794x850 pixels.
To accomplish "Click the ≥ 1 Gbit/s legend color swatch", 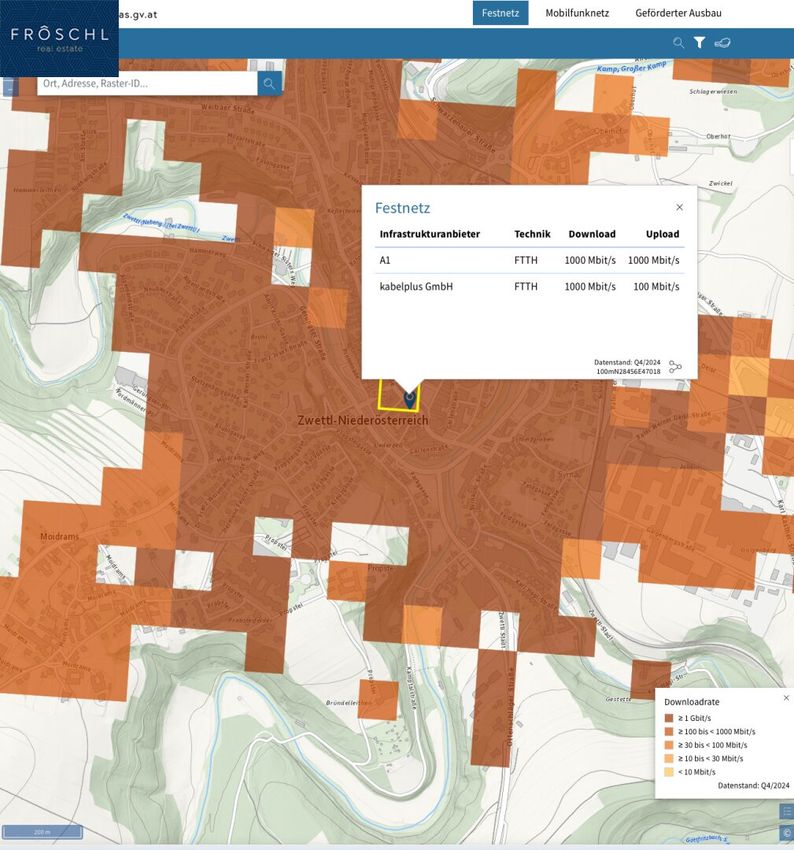I will 669,718.
